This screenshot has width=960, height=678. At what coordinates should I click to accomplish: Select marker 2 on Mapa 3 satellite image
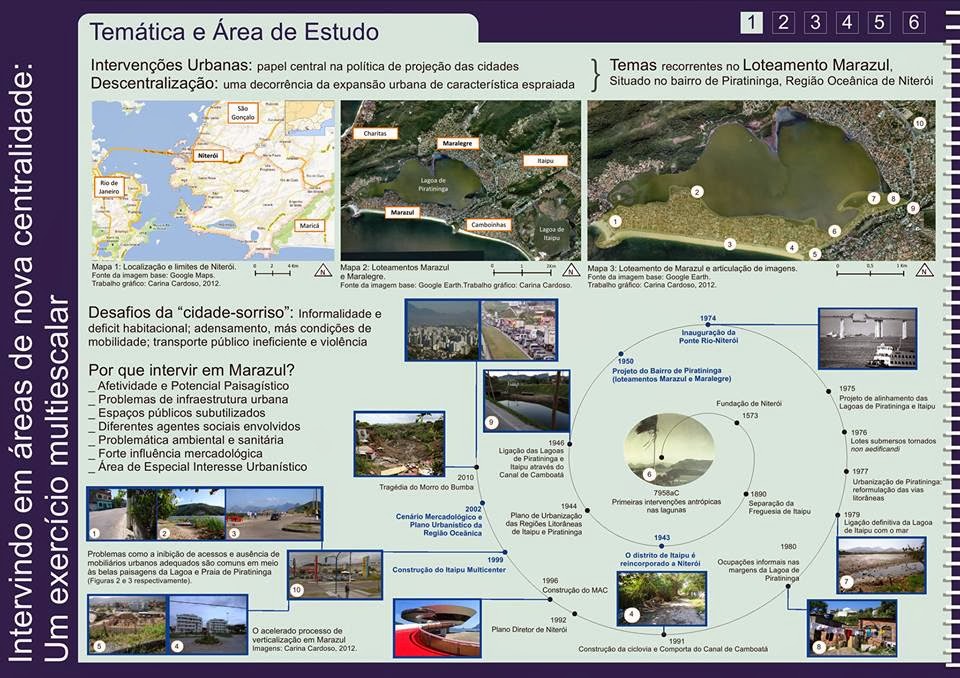(x=697, y=192)
